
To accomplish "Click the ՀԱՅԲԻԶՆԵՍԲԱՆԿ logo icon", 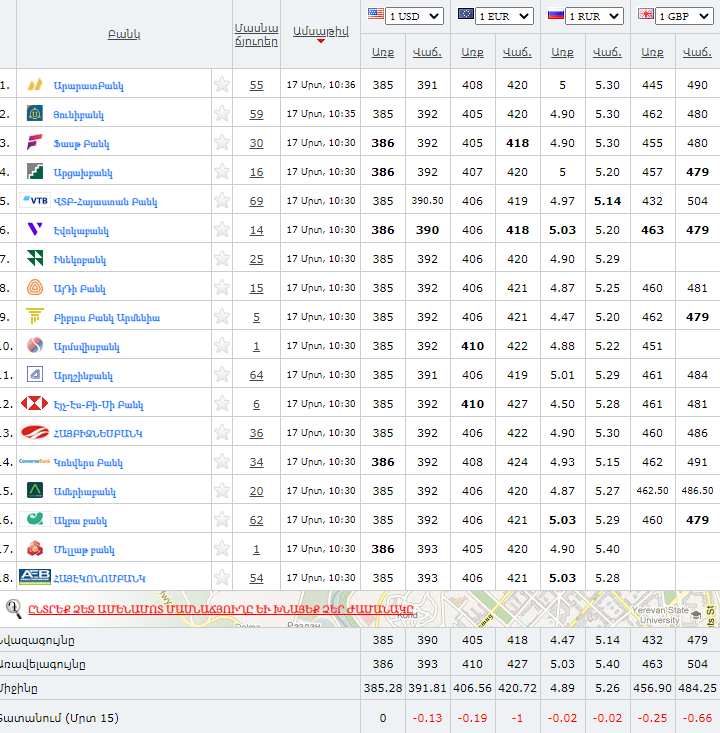I will [x=35, y=432].
